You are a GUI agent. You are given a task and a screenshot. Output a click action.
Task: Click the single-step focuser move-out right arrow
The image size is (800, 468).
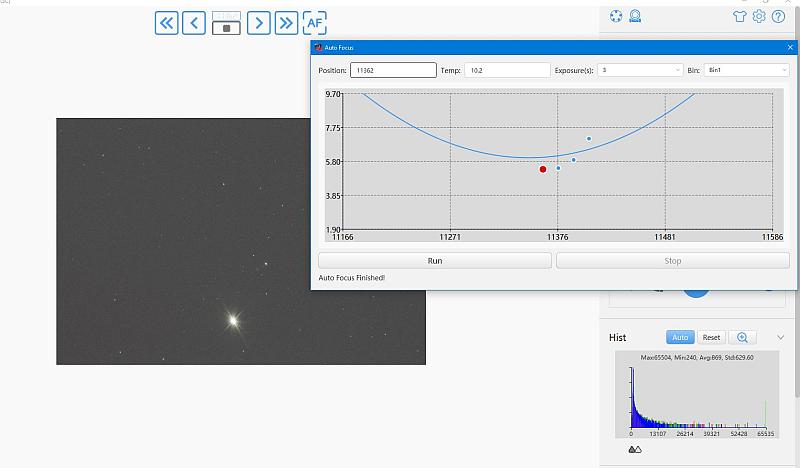(x=259, y=23)
